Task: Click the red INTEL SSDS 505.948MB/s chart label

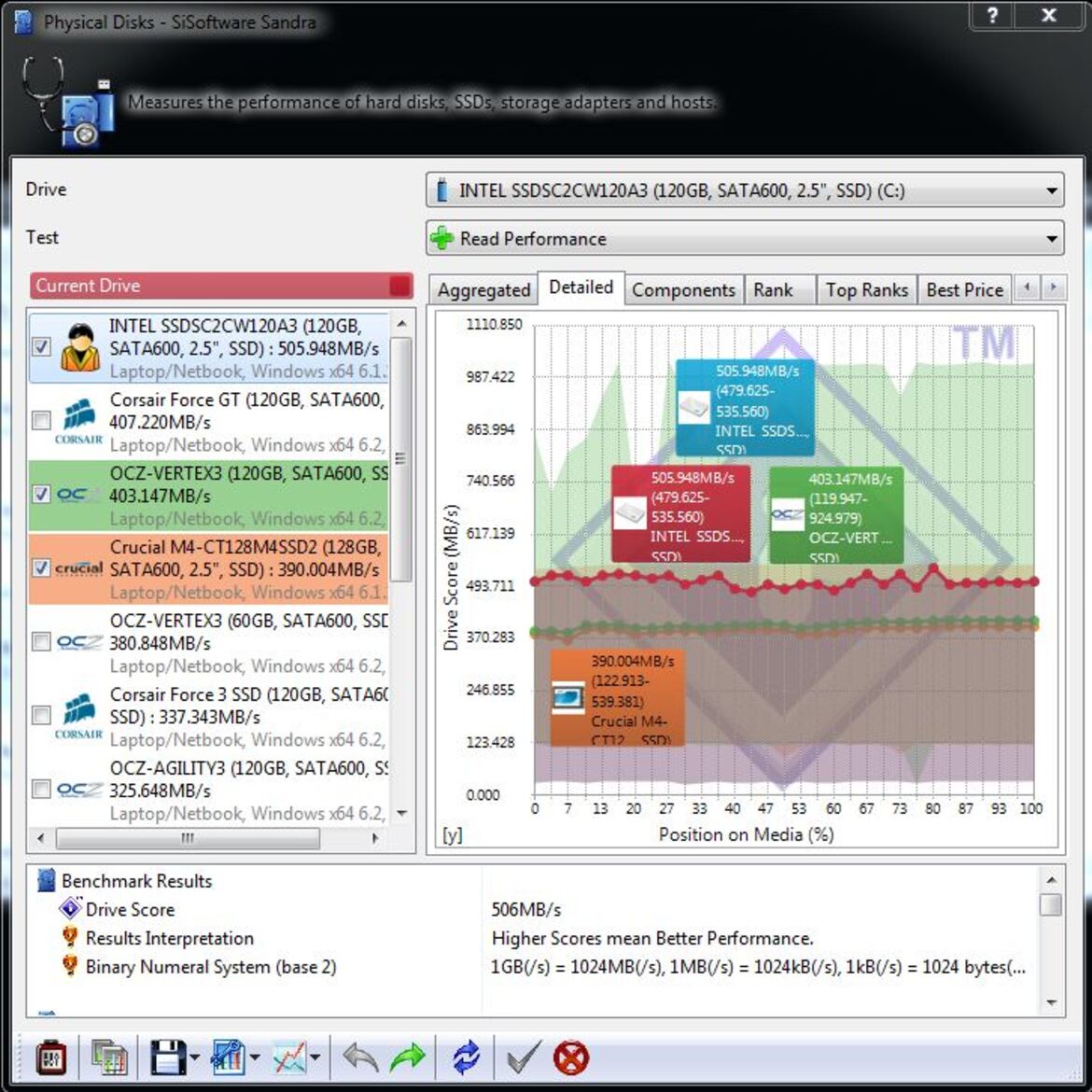Action: point(680,514)
